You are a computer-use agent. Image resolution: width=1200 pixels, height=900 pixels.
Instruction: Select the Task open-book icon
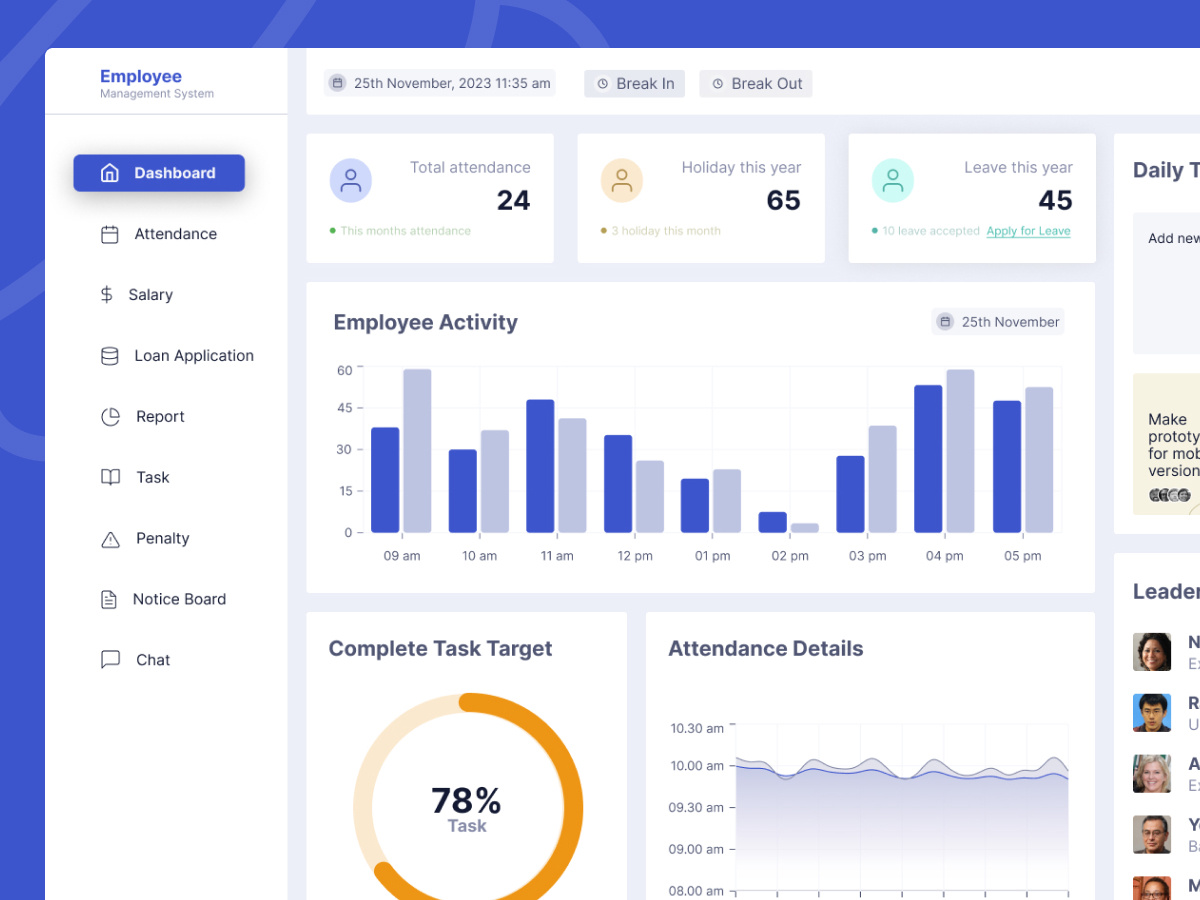pos(109,477)
